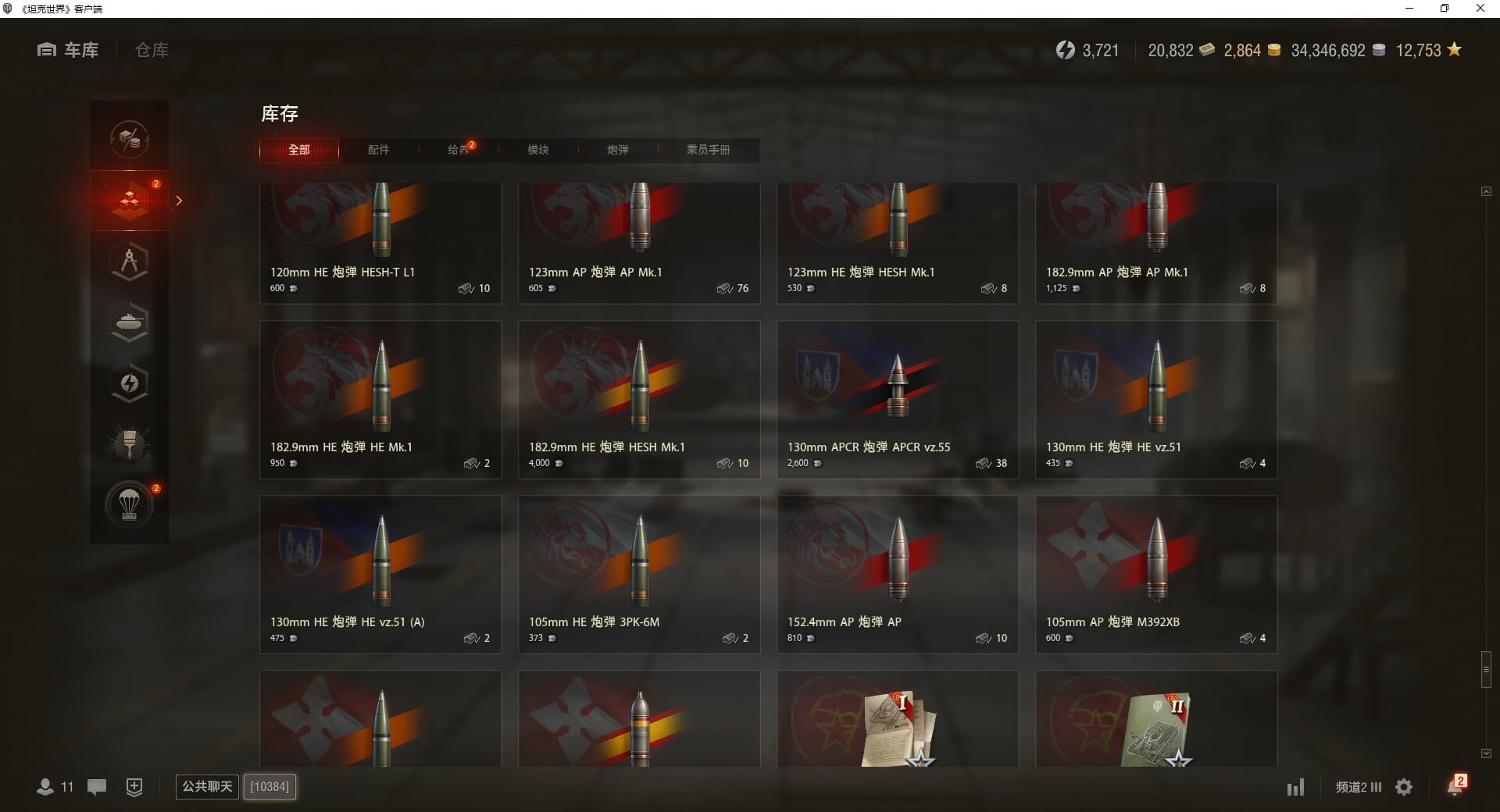Select the 130mm APCR vz.55 shell card
Image resolution: width=1500 pixels, height=812 pixels.
898,400
